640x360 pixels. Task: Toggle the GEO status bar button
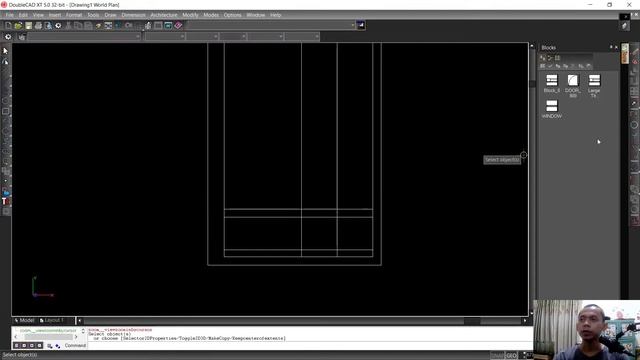(x=511, y=356)
